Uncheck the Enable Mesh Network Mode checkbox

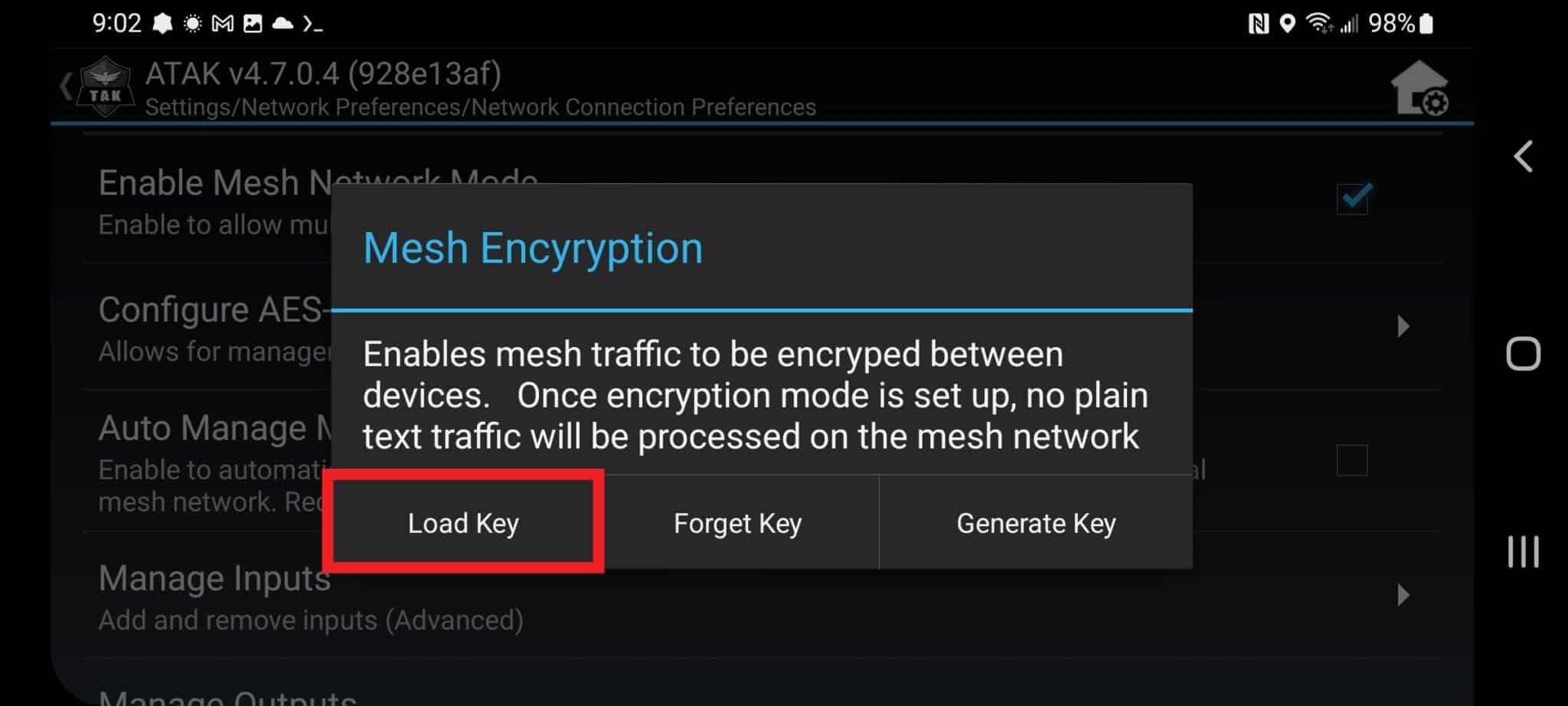click(x=1352, y=199)
